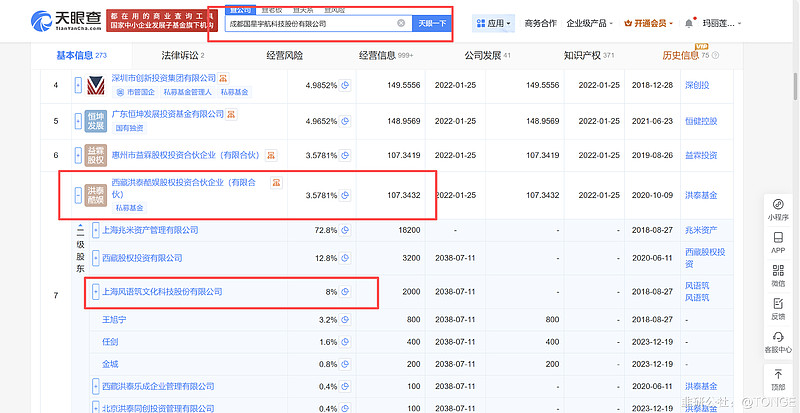Show pie chart for 上海风语筑 8% share

coord(345,292)
